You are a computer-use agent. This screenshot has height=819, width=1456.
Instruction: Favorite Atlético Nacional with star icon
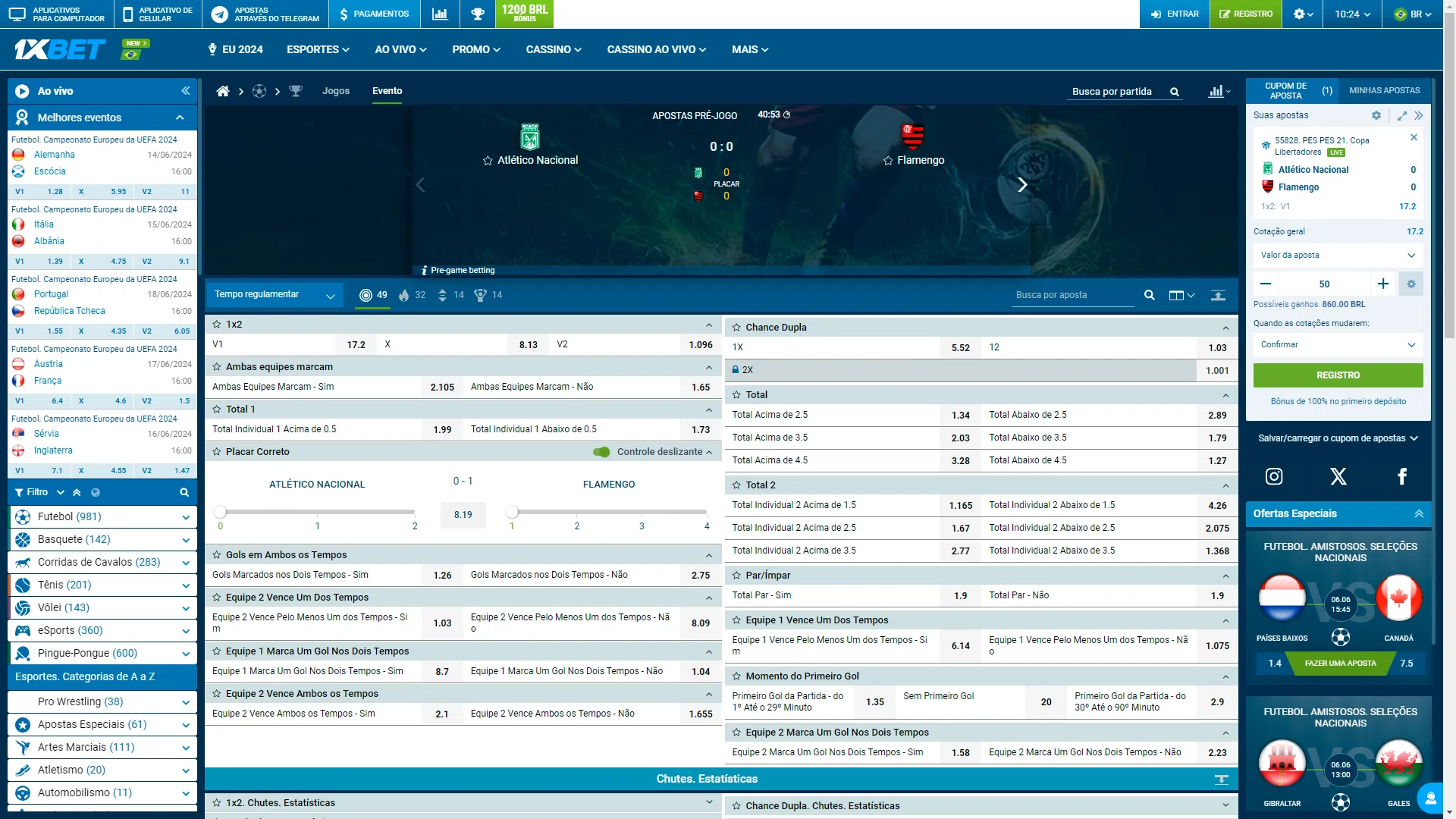pyautogui.click(x=488, y=161)
